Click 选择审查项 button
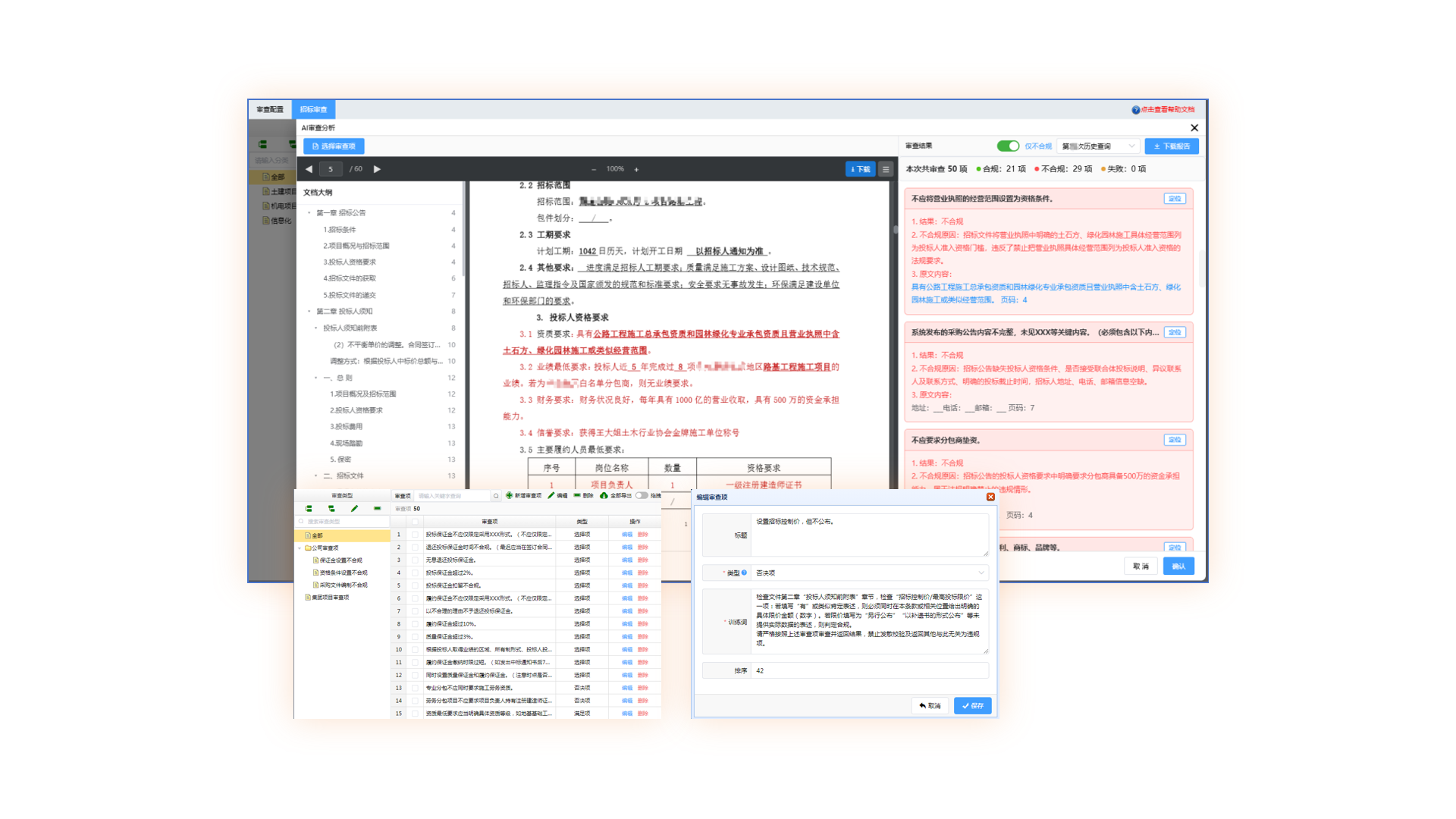Screen dimensions: 1456x819 pos(334,146)
